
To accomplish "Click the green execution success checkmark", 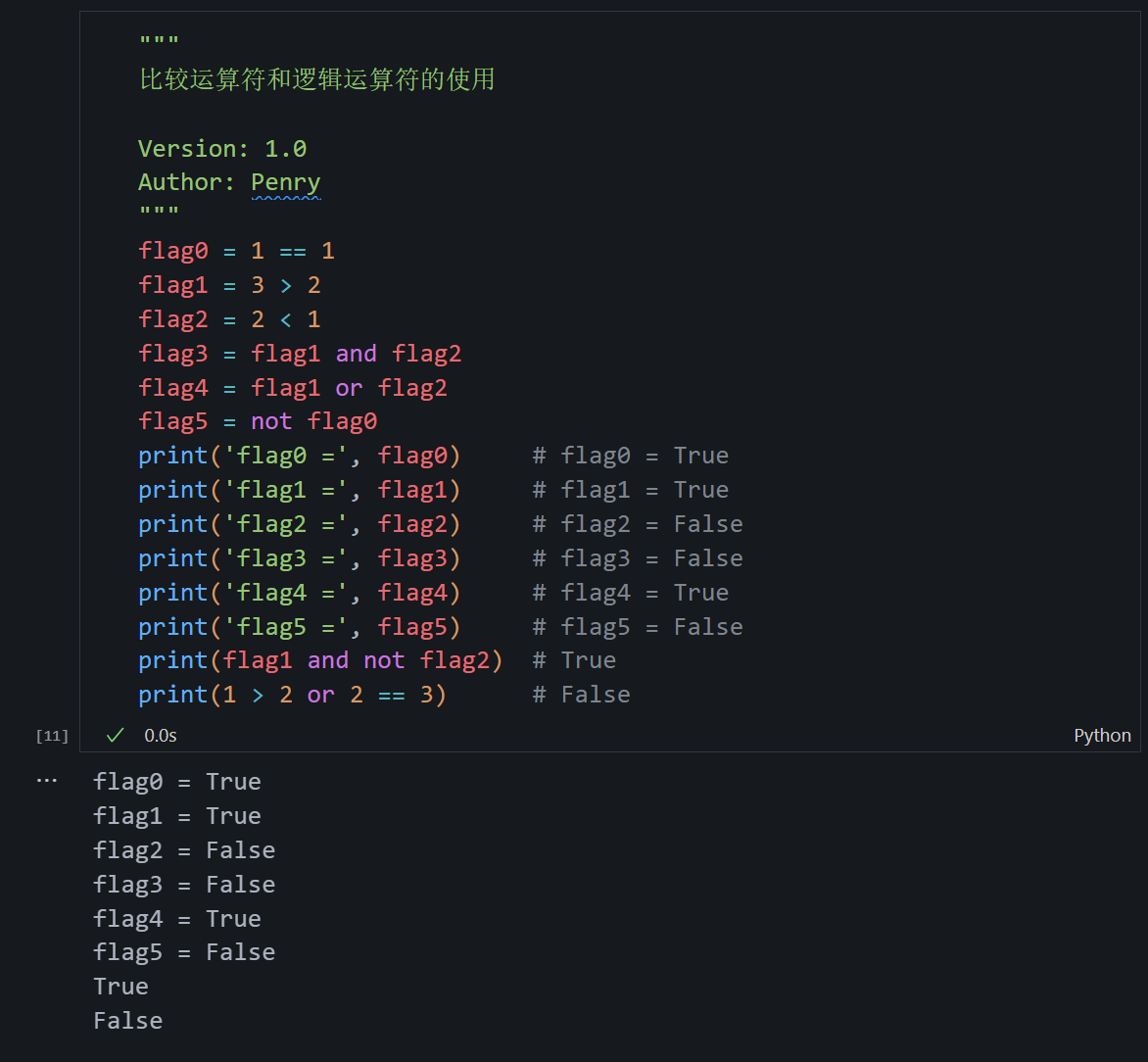I will [116, 735].
